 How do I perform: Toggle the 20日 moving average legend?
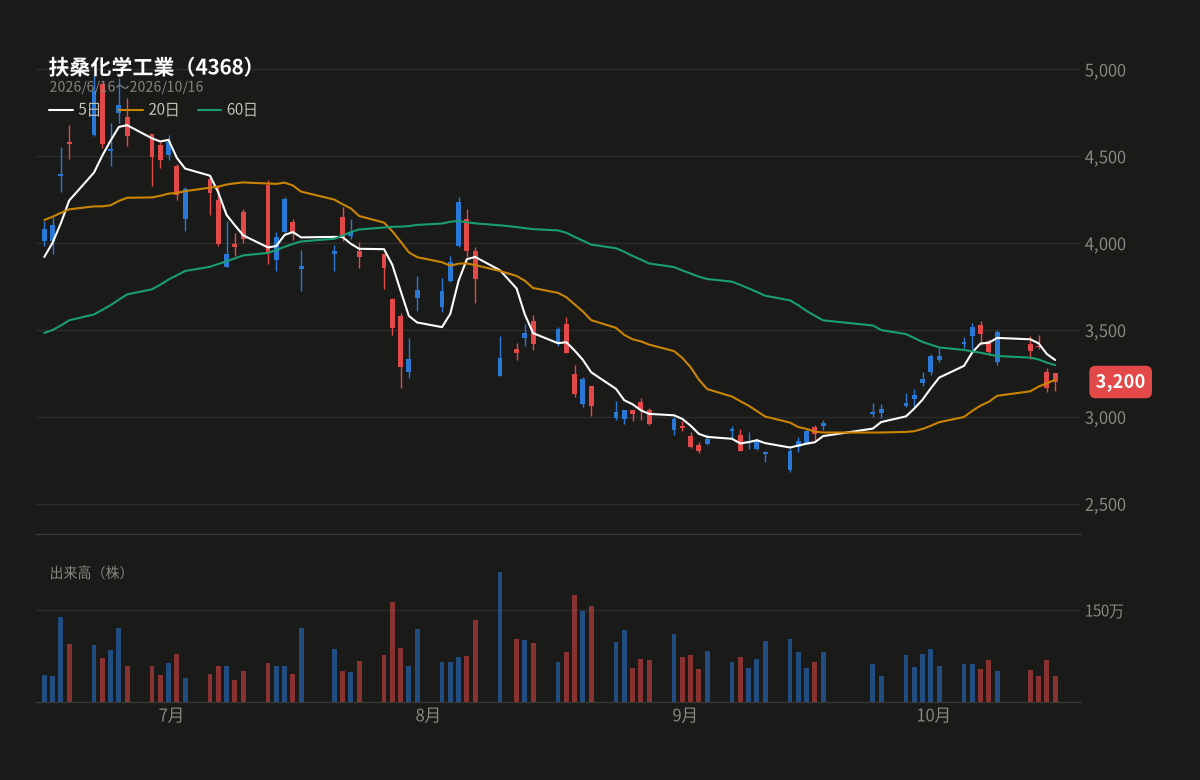point(149,110)
